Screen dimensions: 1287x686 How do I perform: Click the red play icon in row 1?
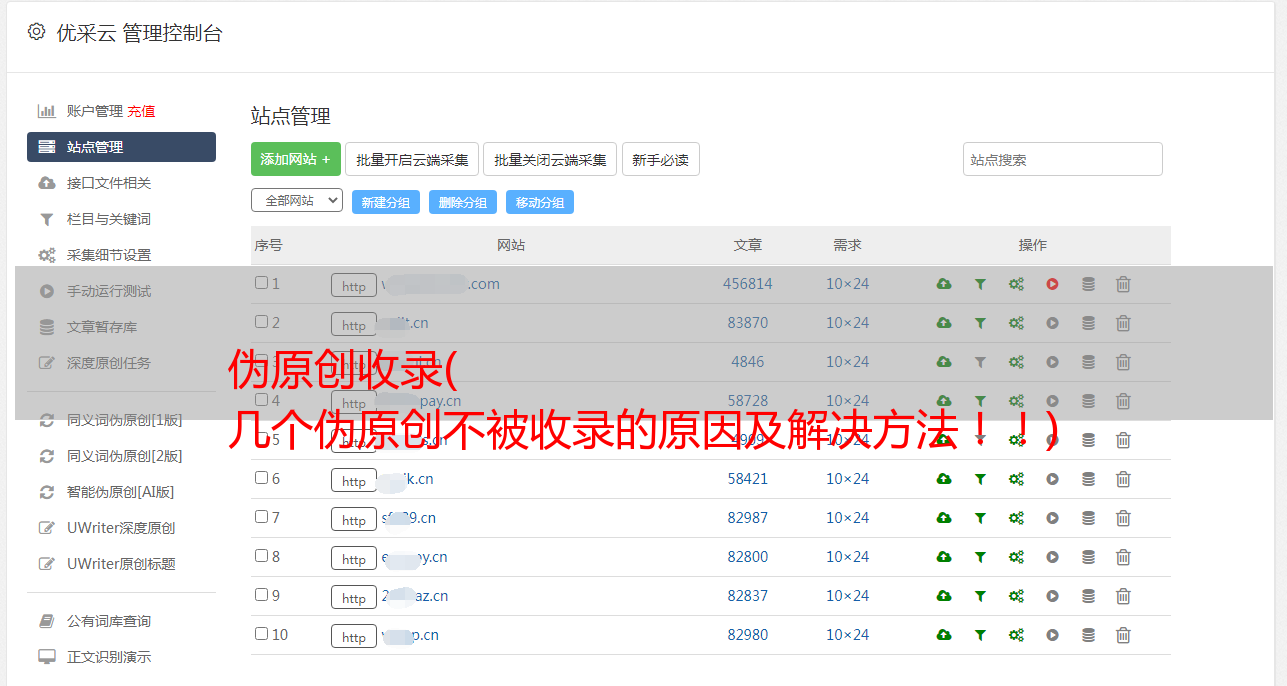click(1052, 284)
